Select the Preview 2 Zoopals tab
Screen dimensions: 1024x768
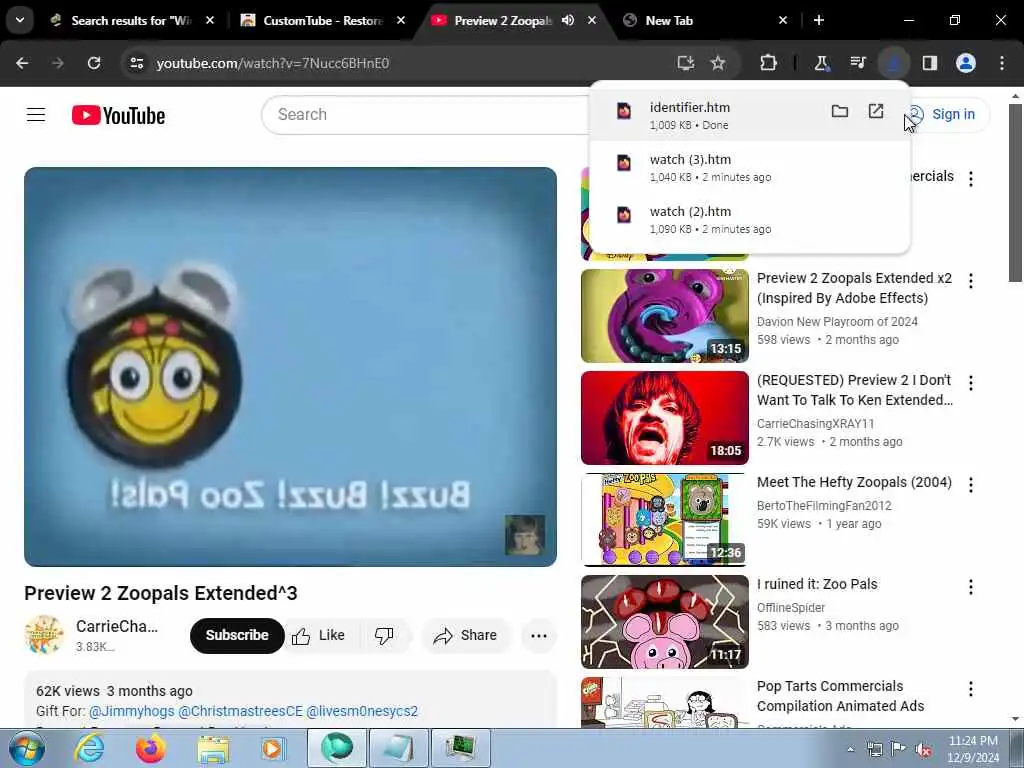[503, 21]
